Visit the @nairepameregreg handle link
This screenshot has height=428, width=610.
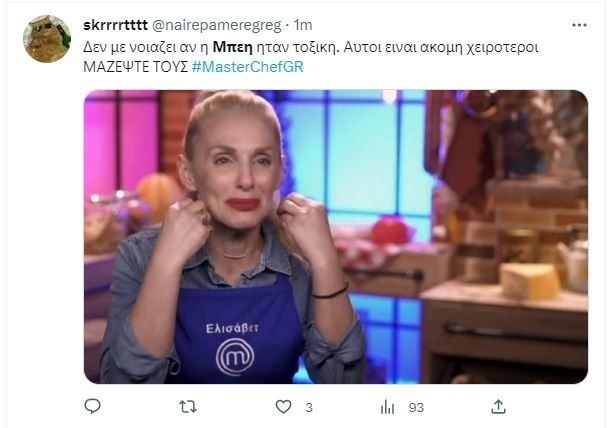coord(216,25)
